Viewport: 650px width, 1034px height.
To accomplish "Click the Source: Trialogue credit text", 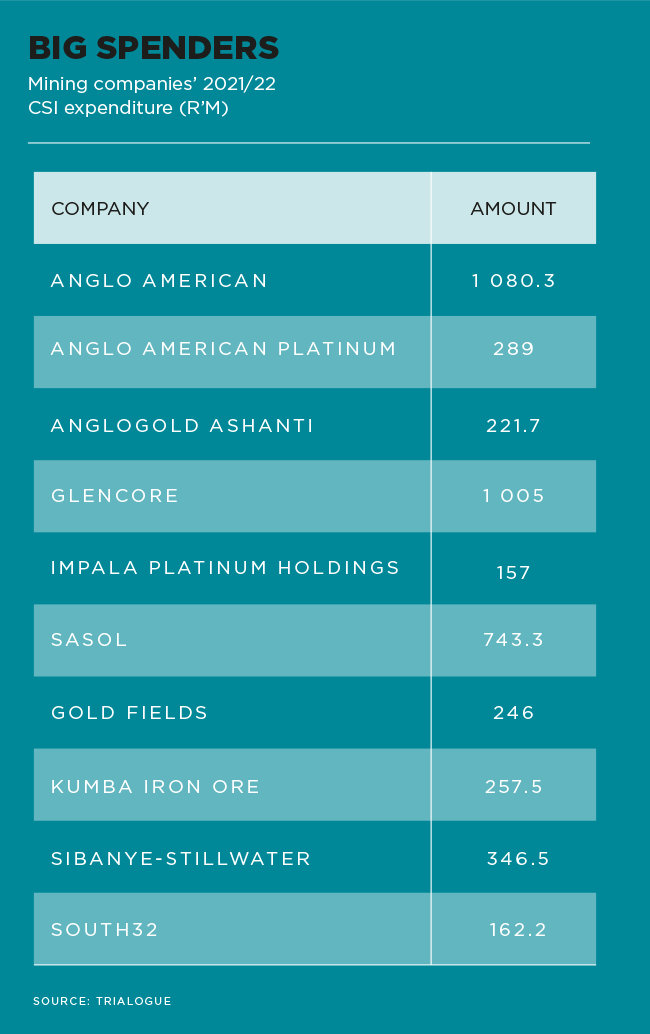I will (x=102, y=1001).
